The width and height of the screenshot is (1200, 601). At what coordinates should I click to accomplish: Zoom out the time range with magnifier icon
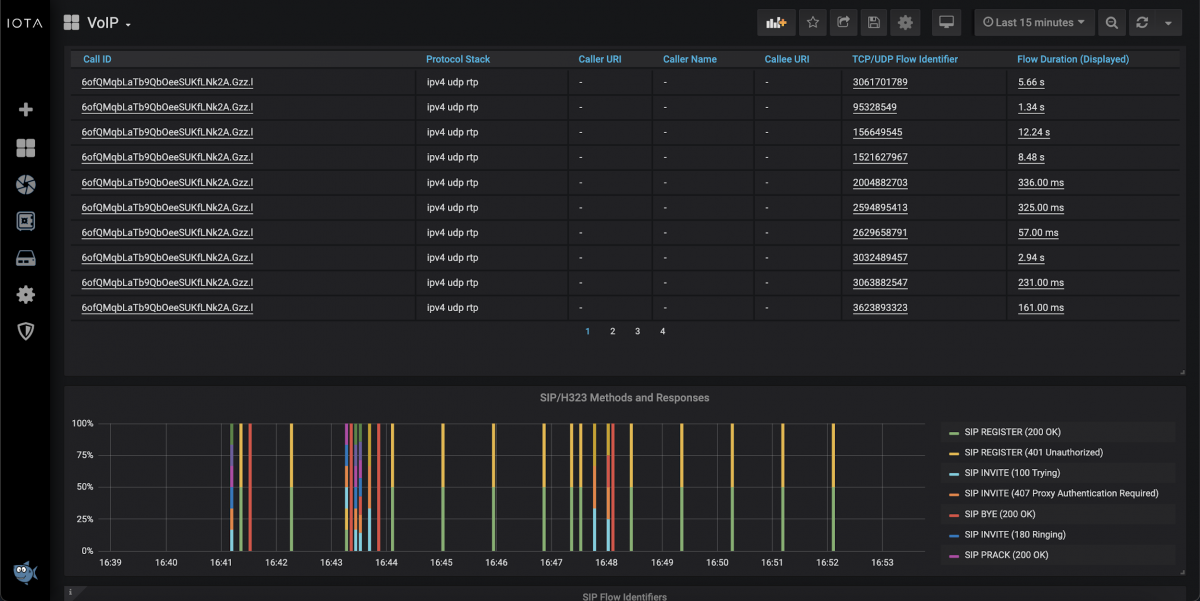(x=1111, y=22)
